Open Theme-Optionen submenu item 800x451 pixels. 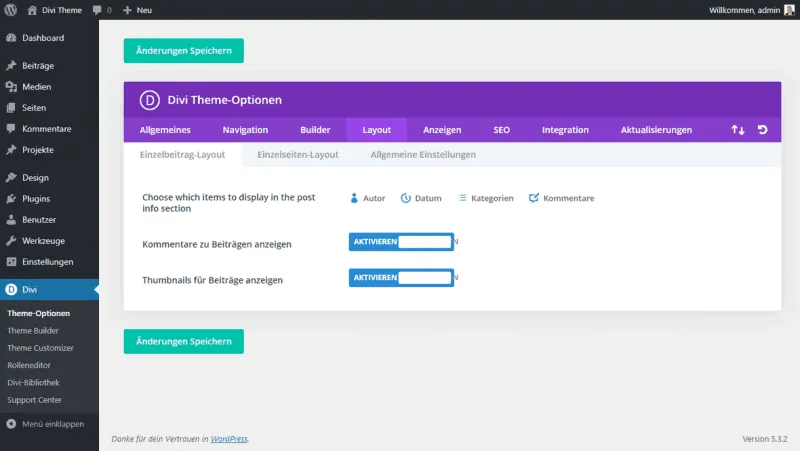point(39,313)
